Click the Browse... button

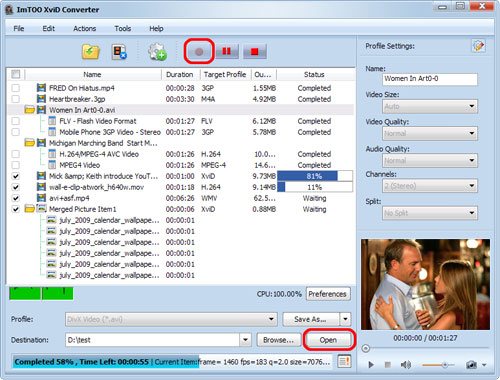[278, 340]
